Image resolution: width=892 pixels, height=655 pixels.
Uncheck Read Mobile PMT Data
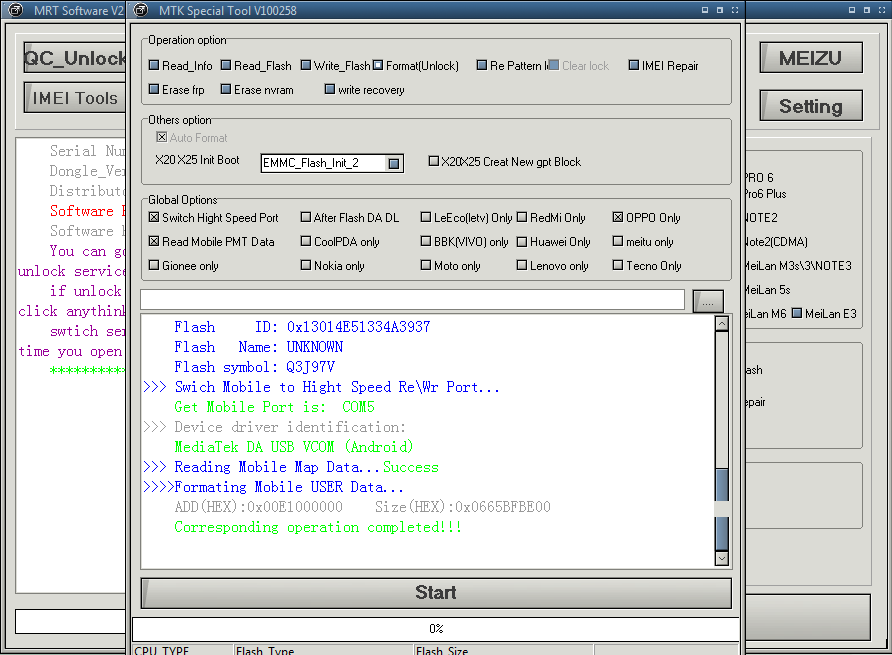pos(154,241)
